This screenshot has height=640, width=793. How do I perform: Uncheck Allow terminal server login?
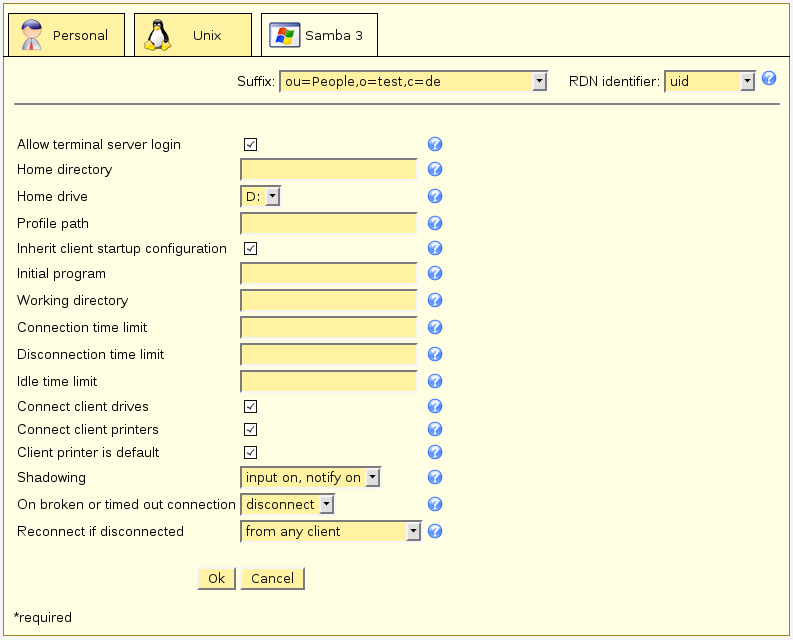tap(251, 144)
